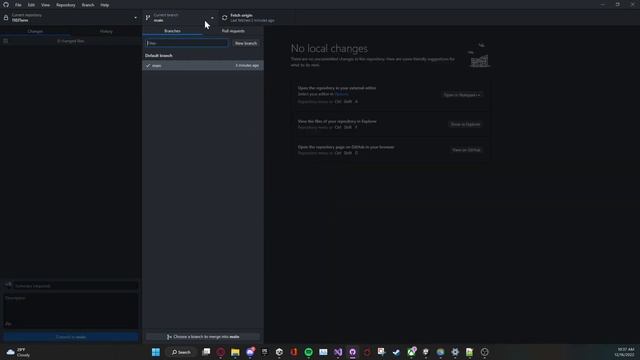Image resolution: width=640 pixels, height=360 pixels.
Task: Open Settings gear from the taskbar
Action: click(x=455, y=352)
